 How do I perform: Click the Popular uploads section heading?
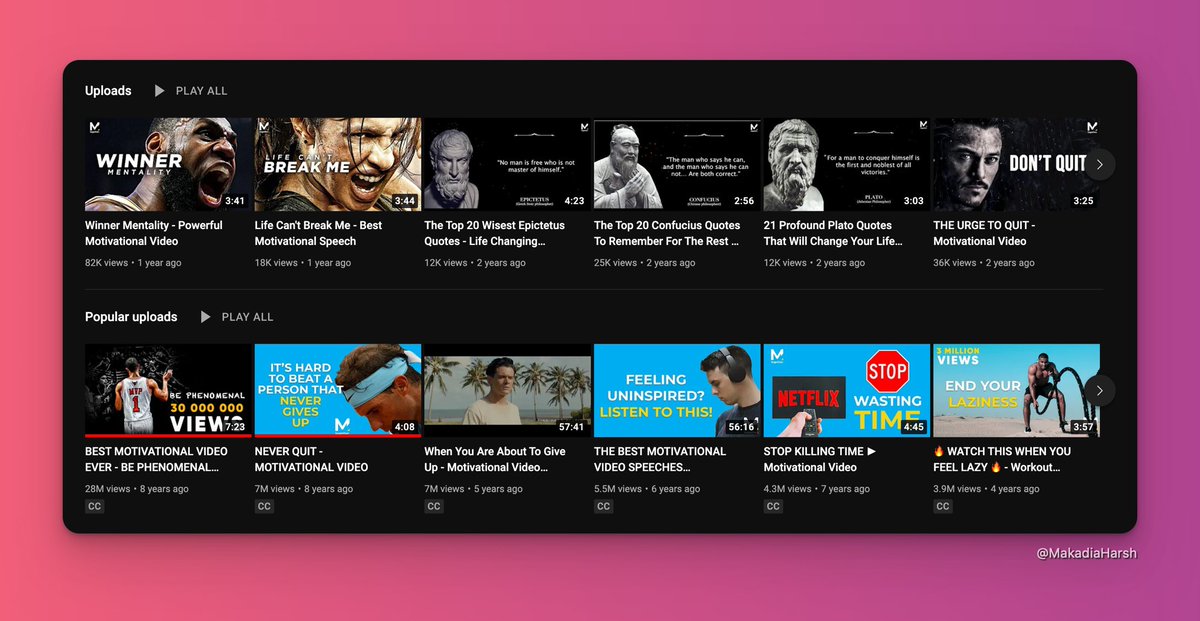tap(131, 317)
